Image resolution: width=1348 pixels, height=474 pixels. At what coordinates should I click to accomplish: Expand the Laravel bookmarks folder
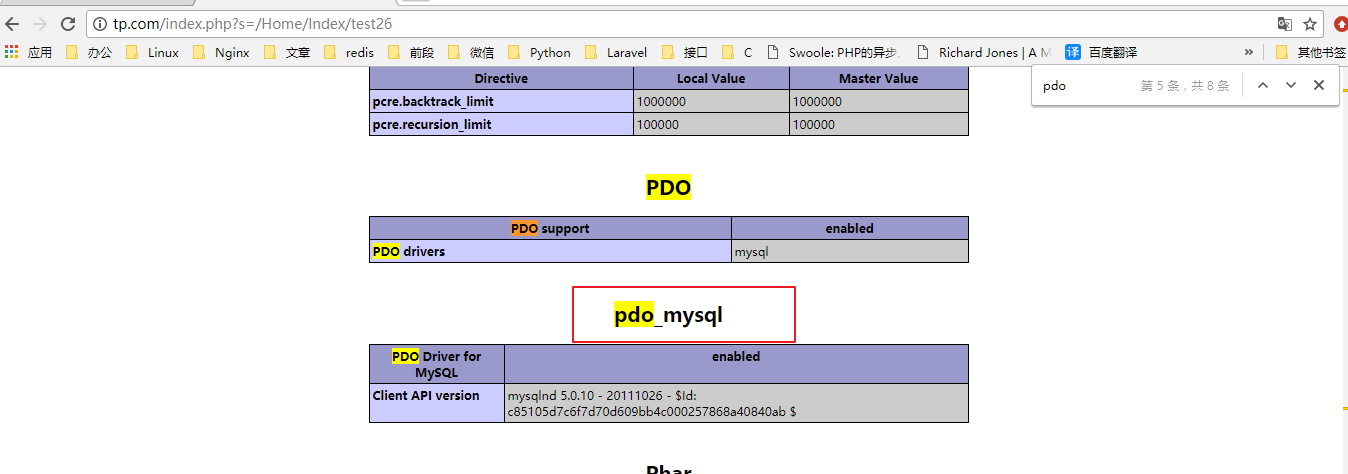pyautogui.click(x=616, y=53)
